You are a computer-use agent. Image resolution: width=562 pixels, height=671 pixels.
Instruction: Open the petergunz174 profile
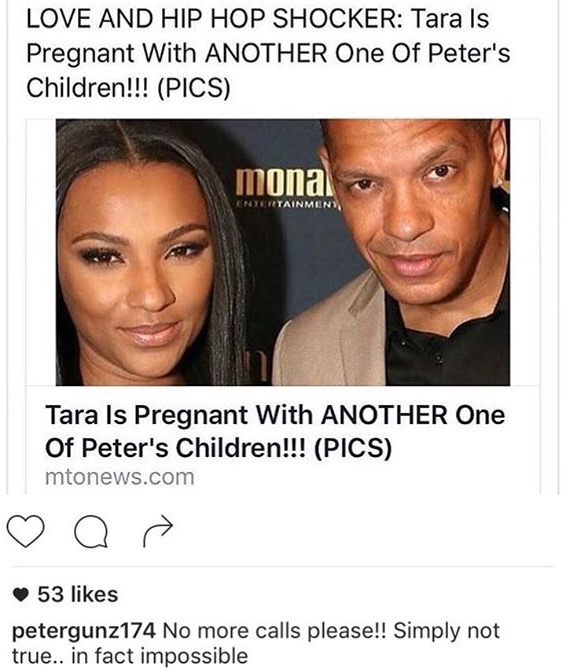coord(83,632)
